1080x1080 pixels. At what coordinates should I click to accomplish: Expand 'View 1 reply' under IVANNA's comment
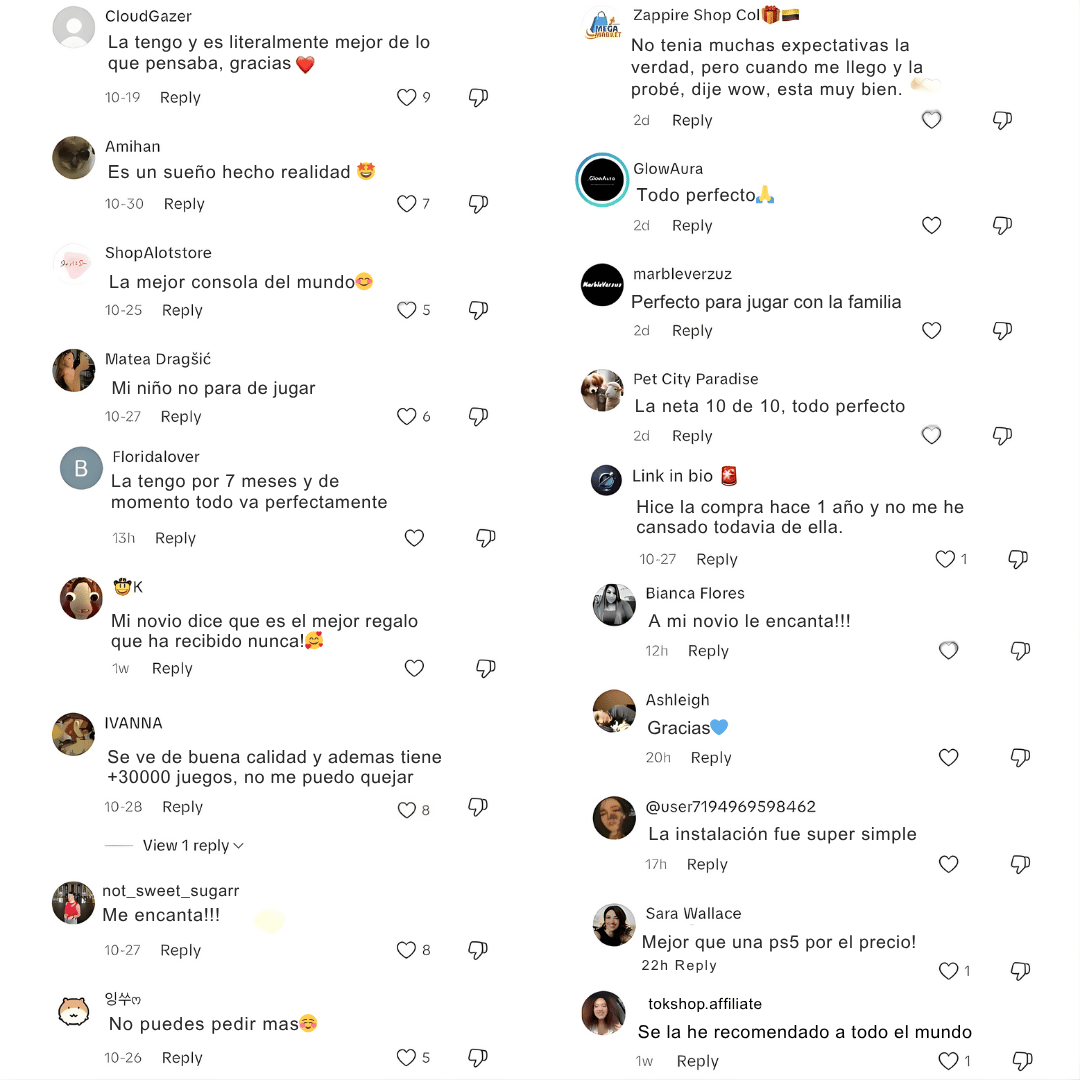pyautogui.click(x=193, y=846)
